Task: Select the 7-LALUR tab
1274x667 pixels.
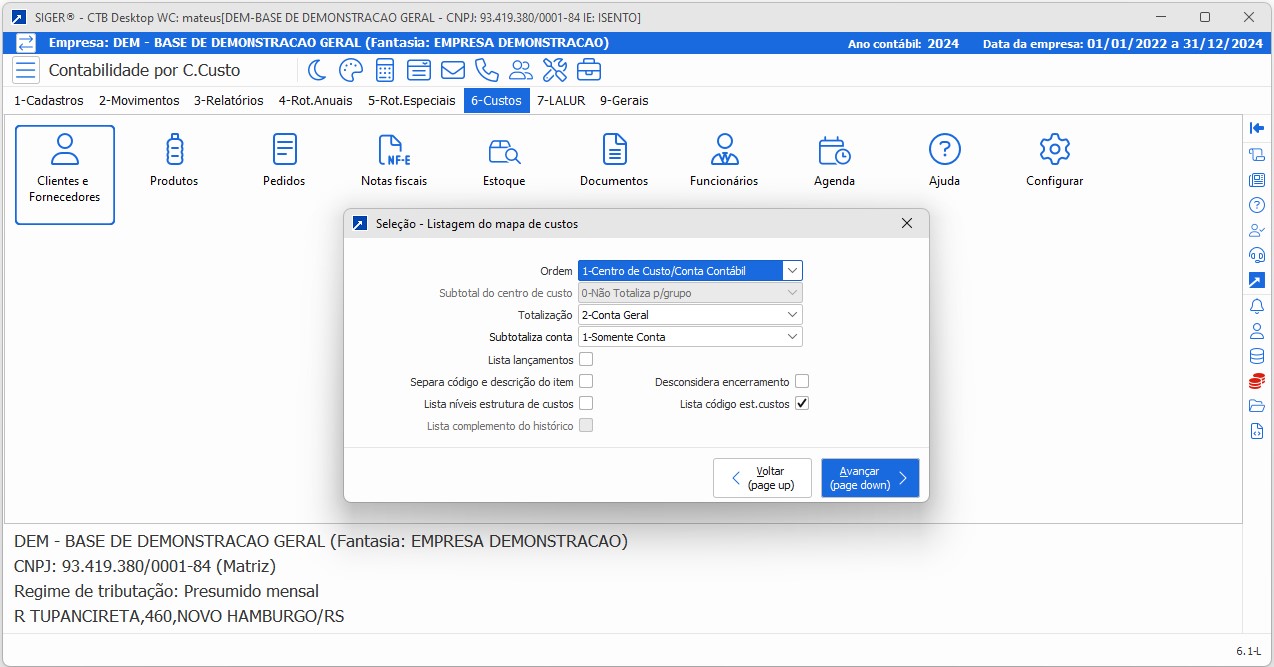Action: [x=561, y=100]
